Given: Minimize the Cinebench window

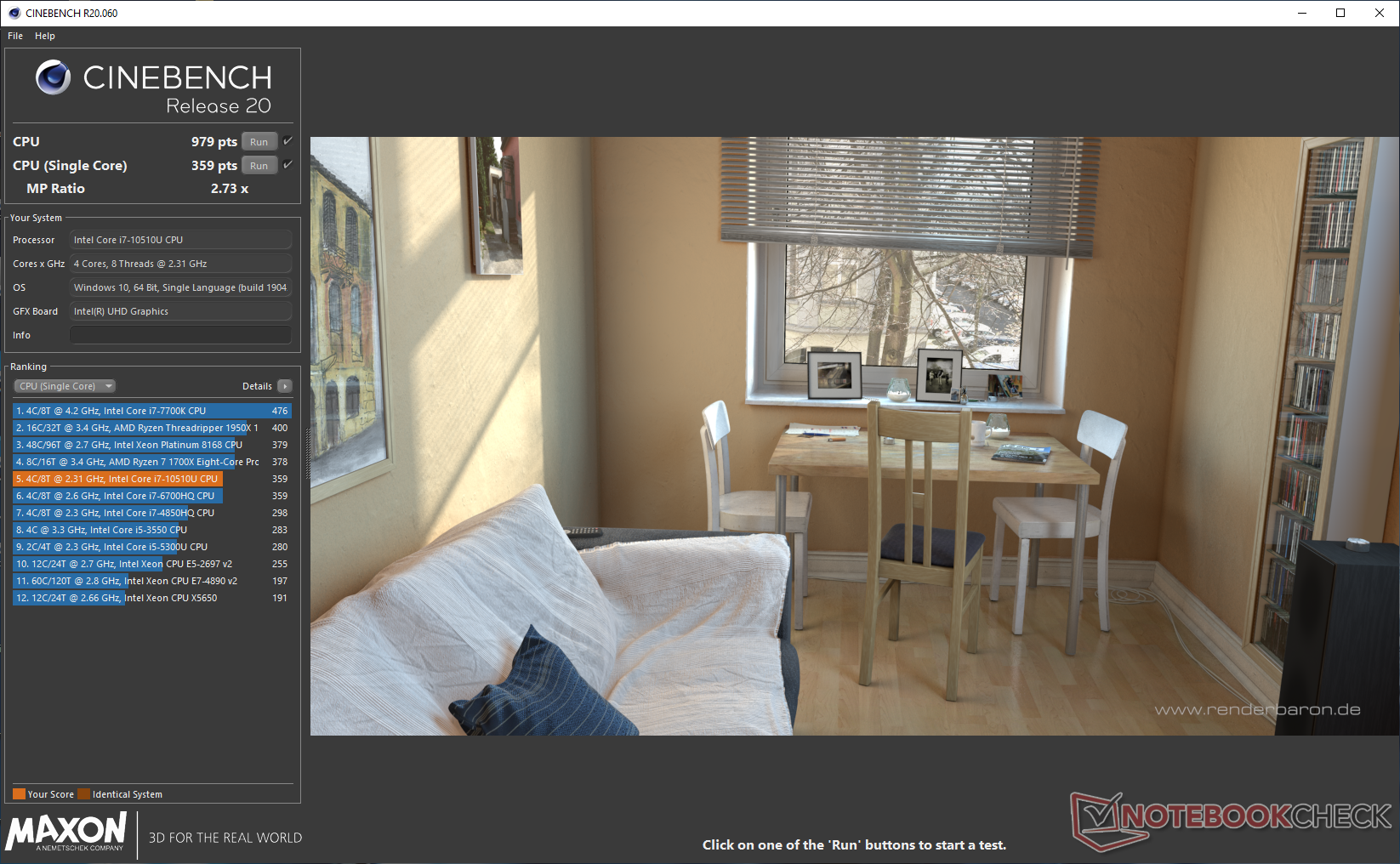Looking at the screenshot, I should pos(1302,13).
